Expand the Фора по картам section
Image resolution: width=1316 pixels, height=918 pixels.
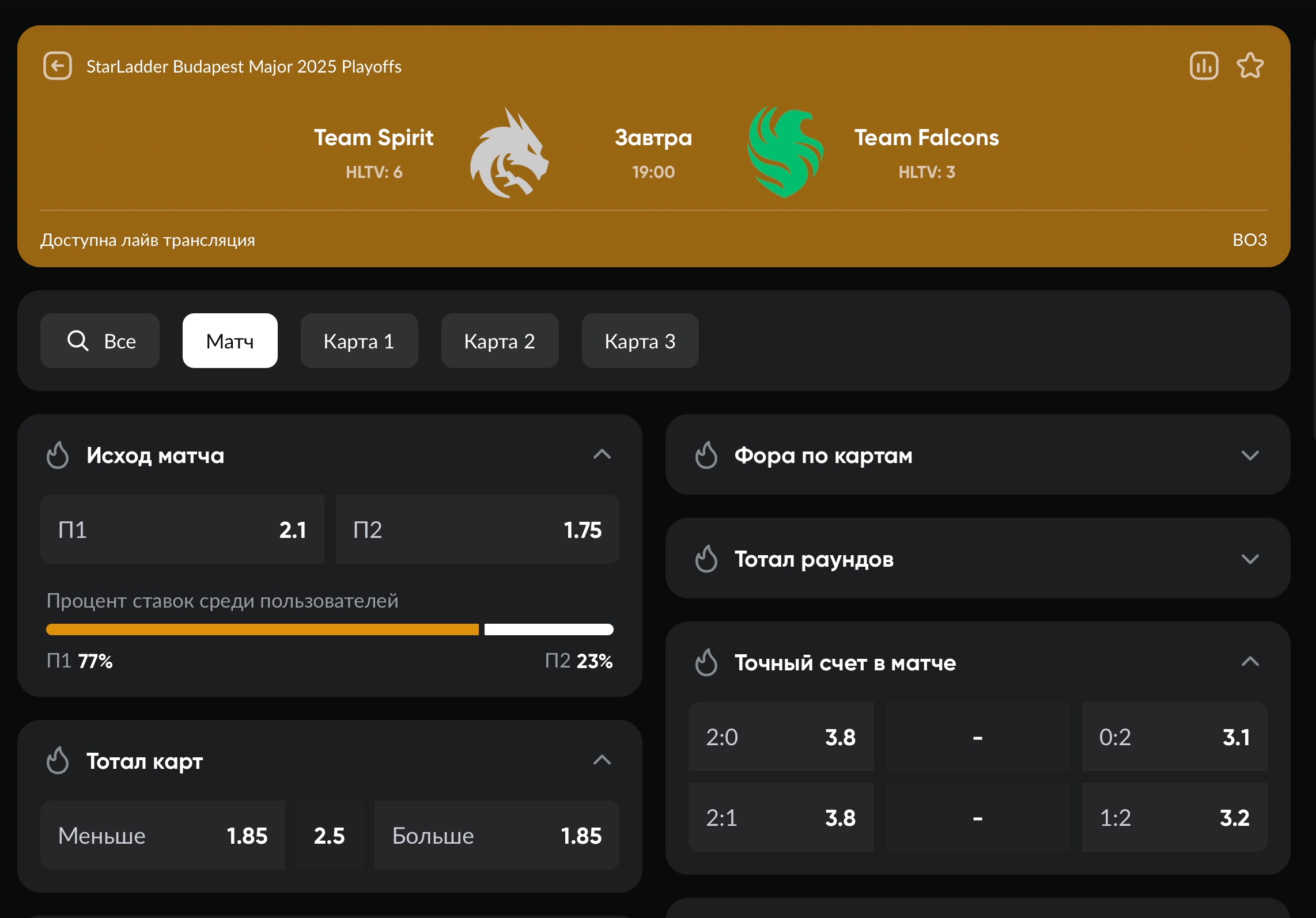1249,456
